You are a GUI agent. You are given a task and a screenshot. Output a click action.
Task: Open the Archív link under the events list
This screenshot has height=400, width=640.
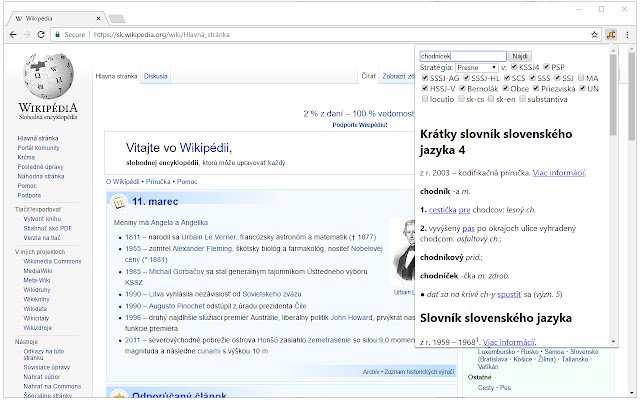[371, 372]
